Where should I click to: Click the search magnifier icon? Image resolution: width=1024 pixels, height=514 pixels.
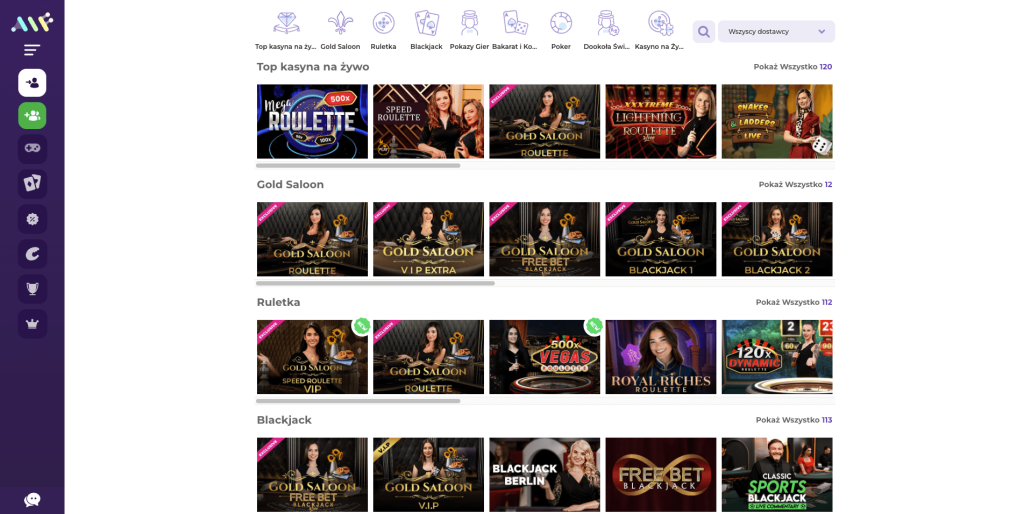pos(704,32)
